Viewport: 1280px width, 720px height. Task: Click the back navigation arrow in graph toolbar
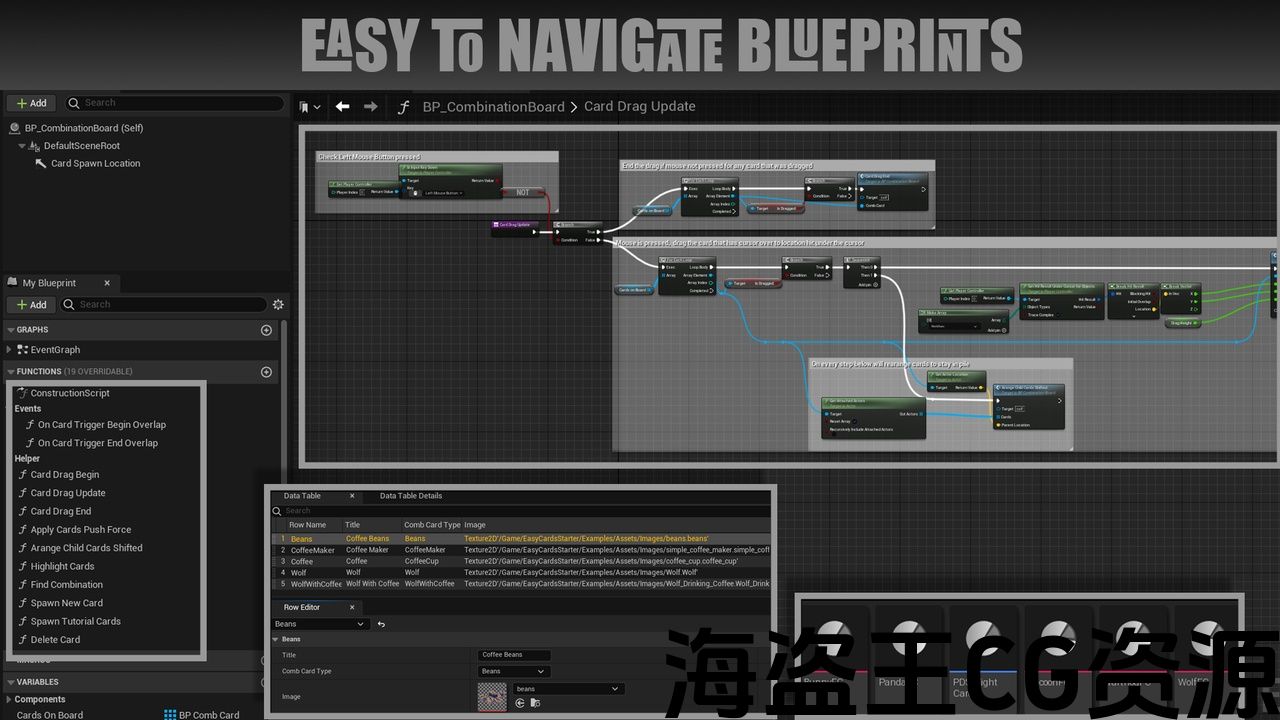[342, 107]
